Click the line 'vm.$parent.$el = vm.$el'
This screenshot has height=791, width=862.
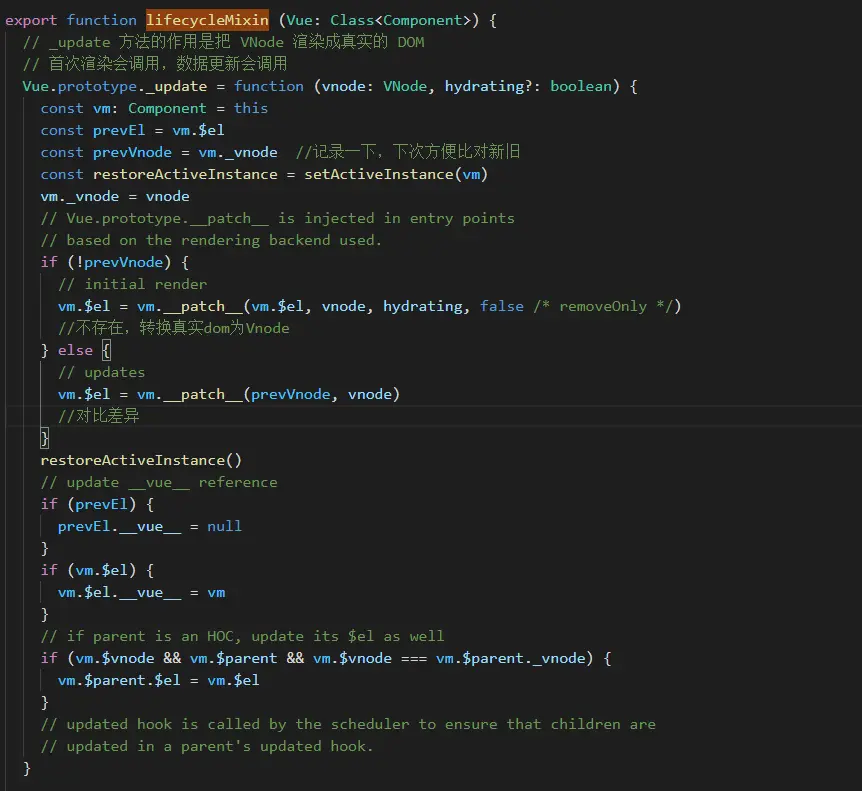point(158,680)
